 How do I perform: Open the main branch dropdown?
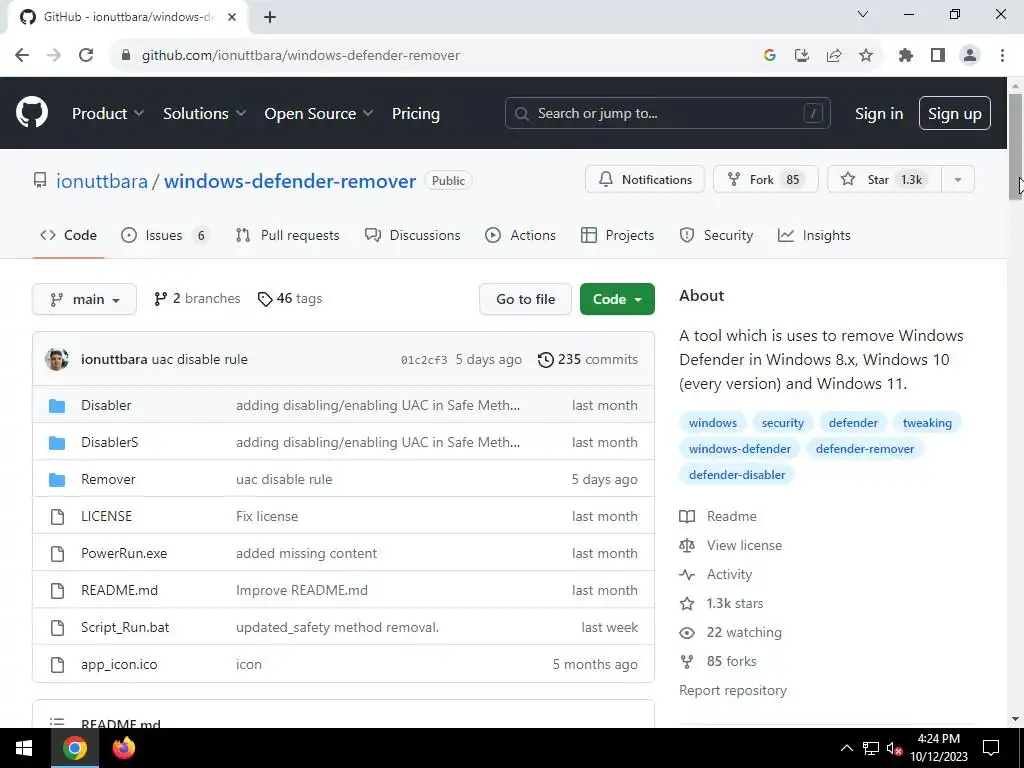[84, 299]
